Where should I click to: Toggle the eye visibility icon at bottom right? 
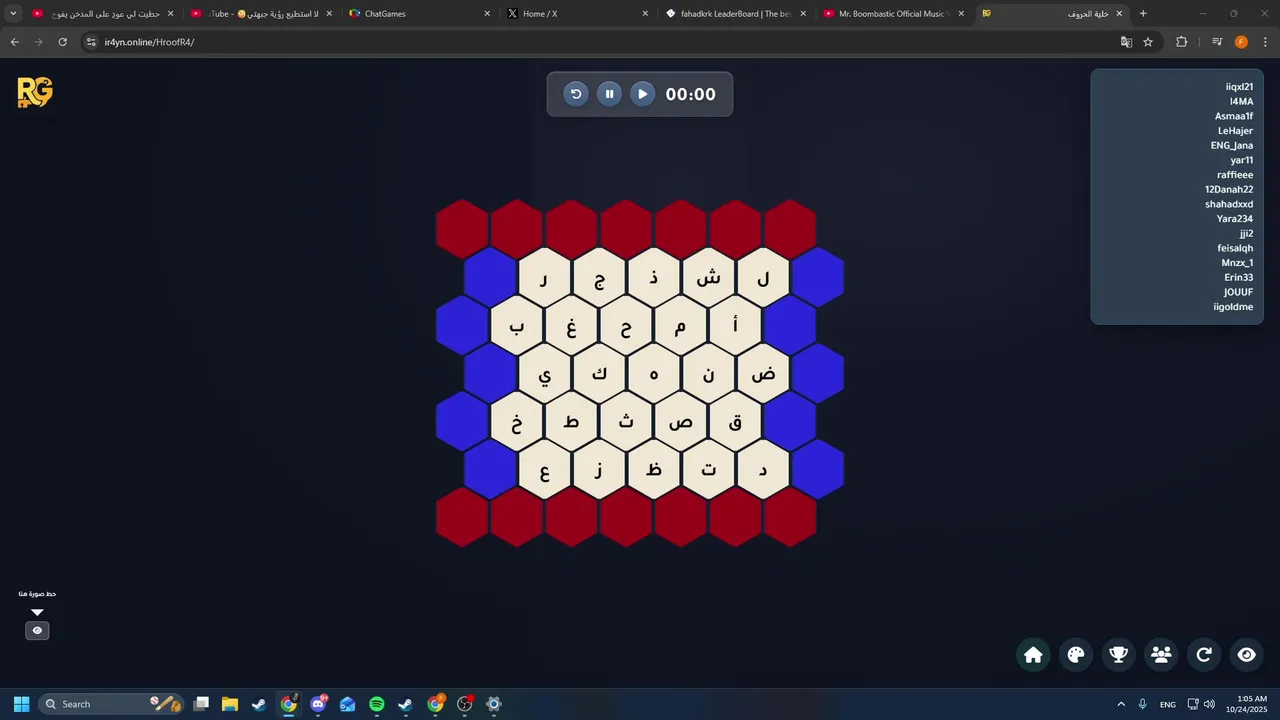coord(1246,655)
